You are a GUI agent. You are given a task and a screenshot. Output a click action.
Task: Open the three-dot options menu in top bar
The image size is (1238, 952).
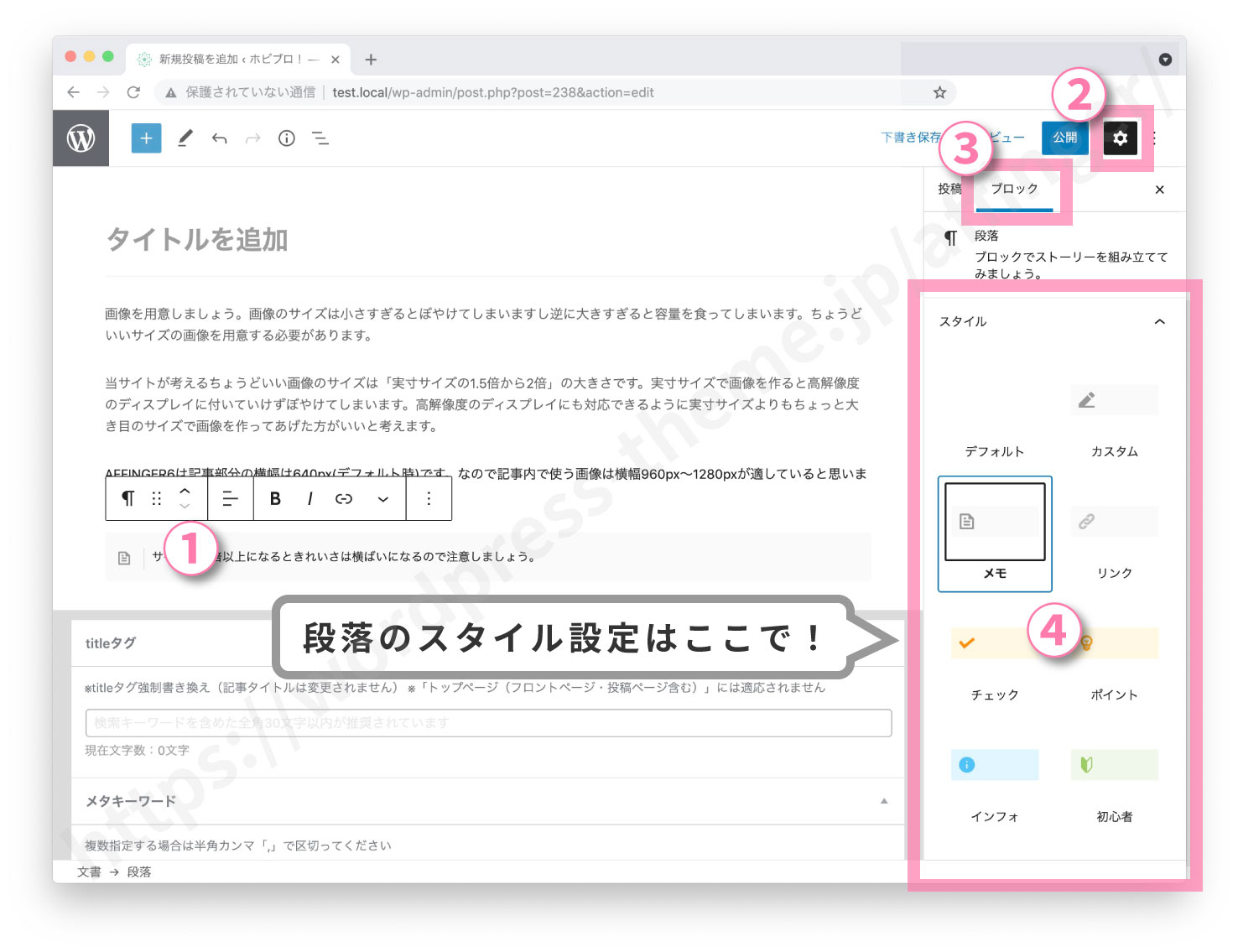click(1155, 138)
